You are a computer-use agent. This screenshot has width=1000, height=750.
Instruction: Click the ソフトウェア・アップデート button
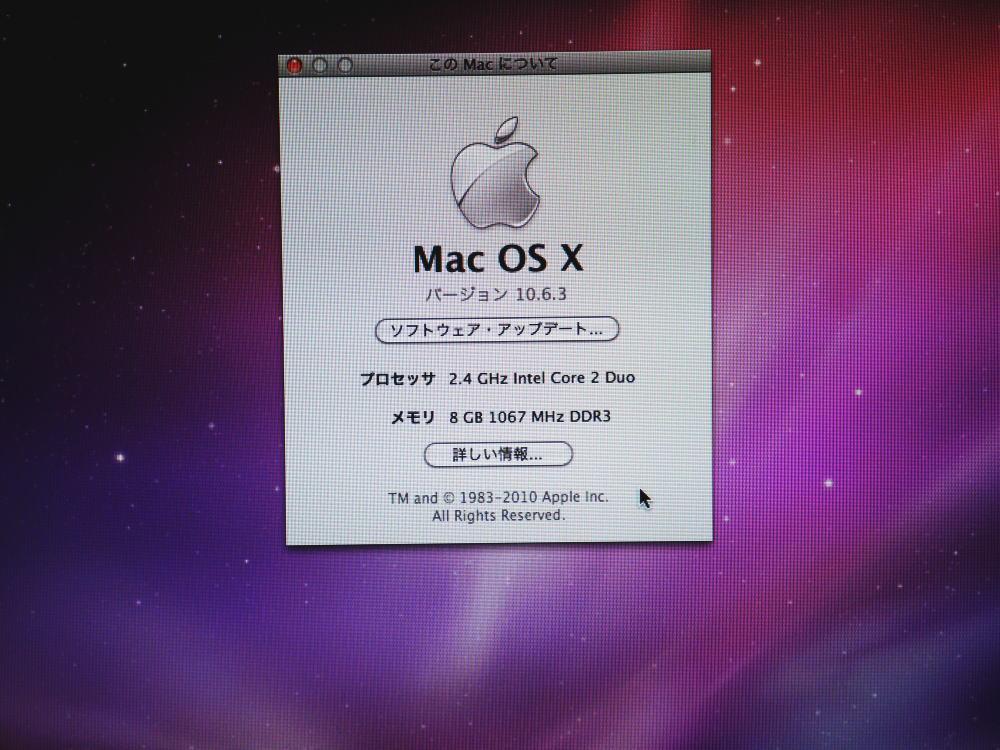497,330
